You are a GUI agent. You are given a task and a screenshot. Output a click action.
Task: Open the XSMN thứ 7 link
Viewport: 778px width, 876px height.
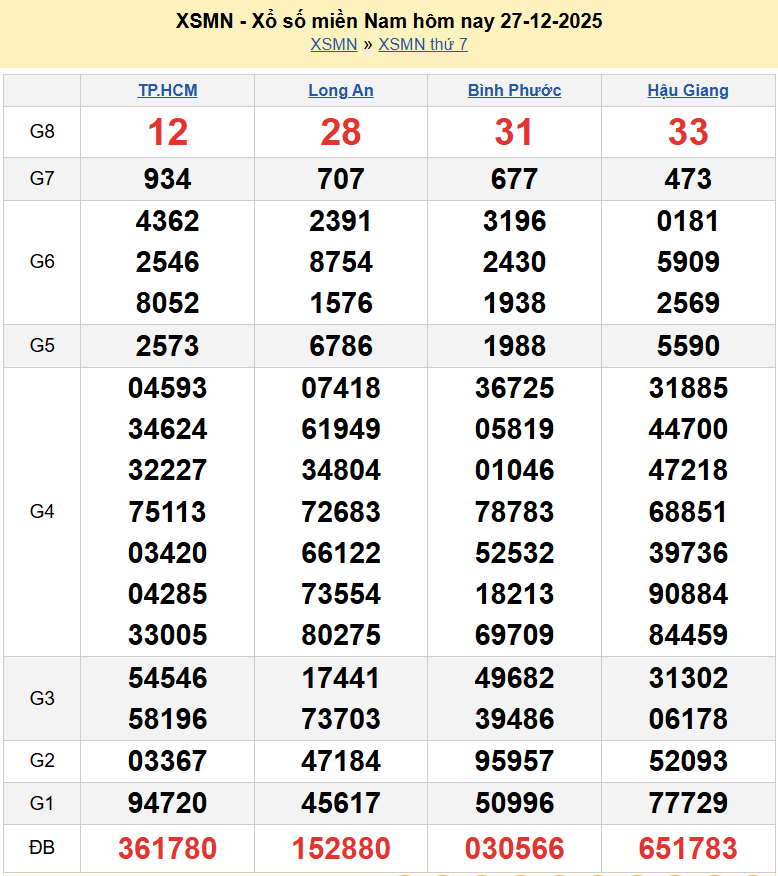422,44
